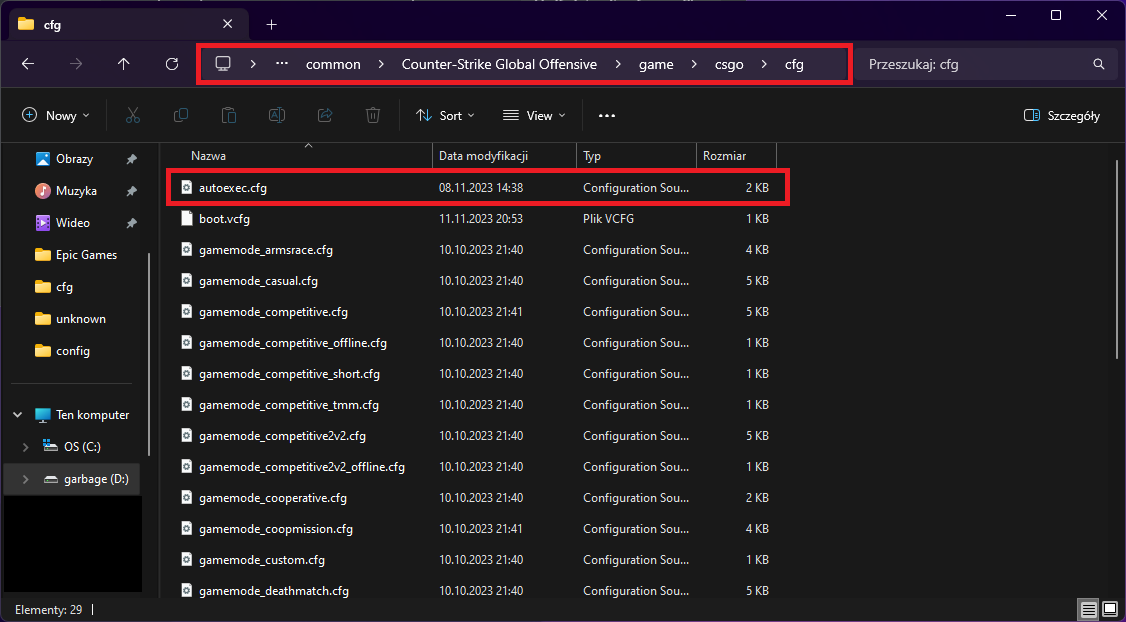Go up one folder level
1126x622 pixels.
[x=124, y=64]
